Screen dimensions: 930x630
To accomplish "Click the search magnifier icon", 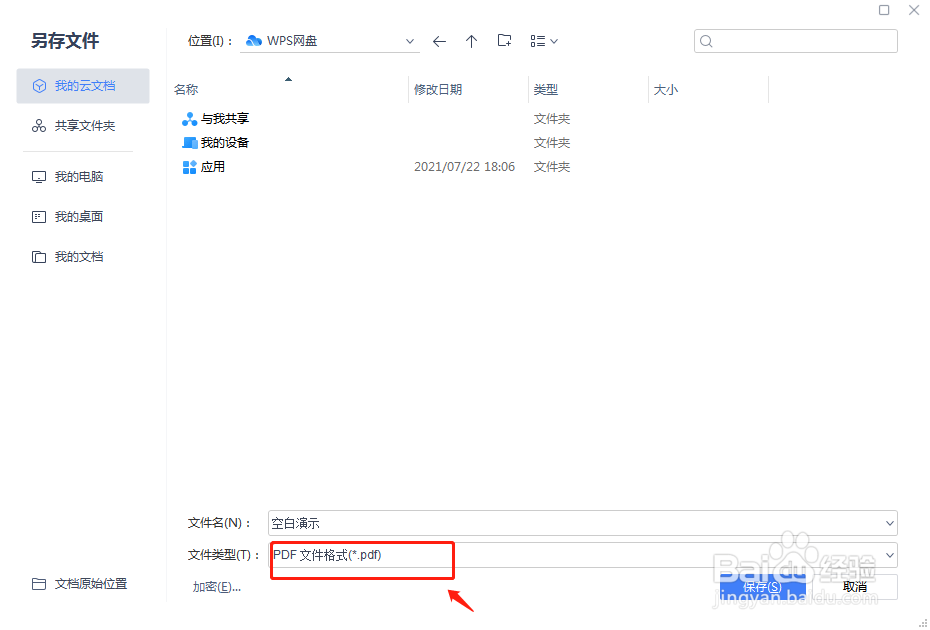I will [x=706, y=41].
